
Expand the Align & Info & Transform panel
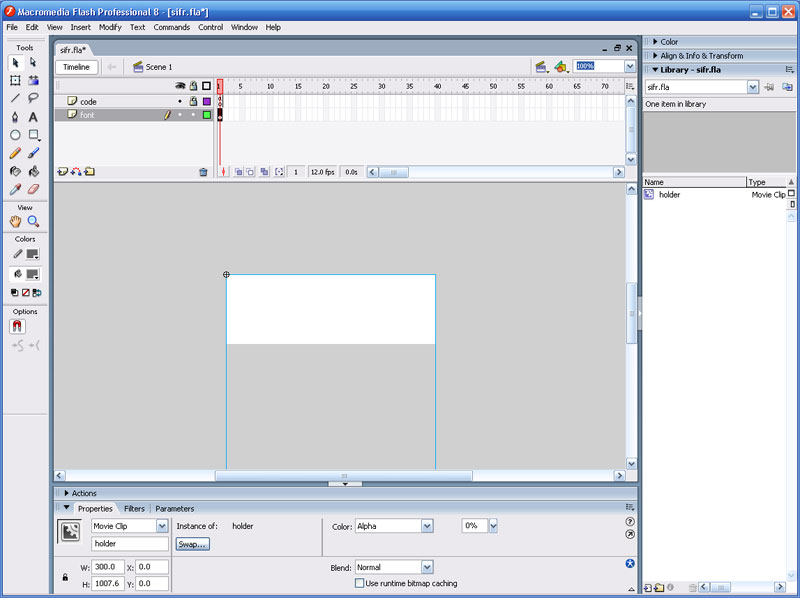point(655,56)
